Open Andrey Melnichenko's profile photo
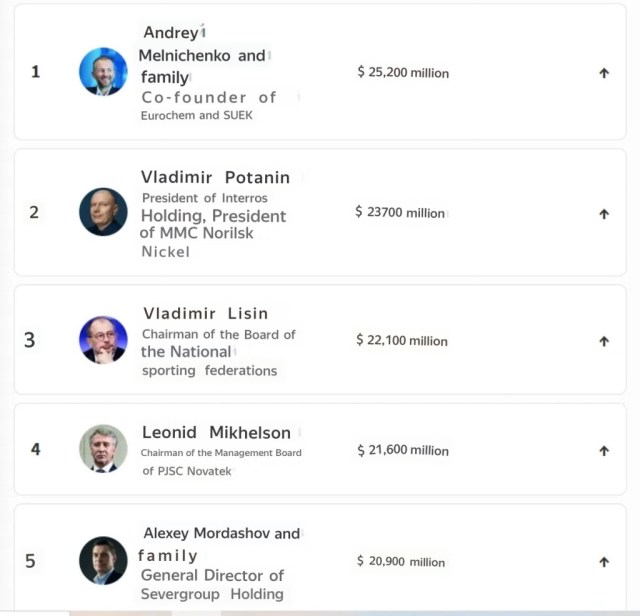Image resolution: width=640 pixels, height=616 pixels. [x=103, y=72]
